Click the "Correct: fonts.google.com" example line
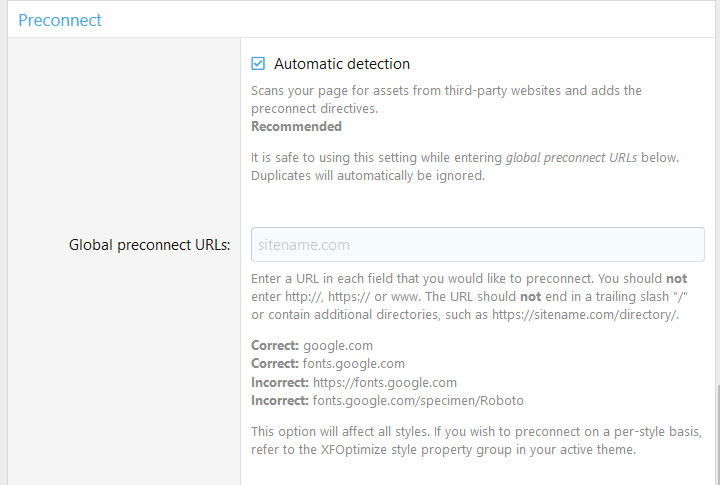The image size is (720, 485). (x=327, y=364)
